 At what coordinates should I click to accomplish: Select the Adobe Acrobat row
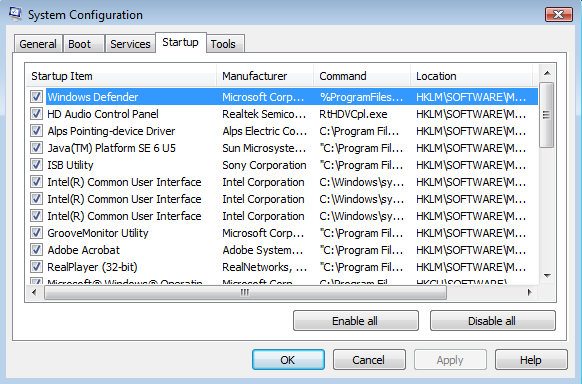[282, 250]
